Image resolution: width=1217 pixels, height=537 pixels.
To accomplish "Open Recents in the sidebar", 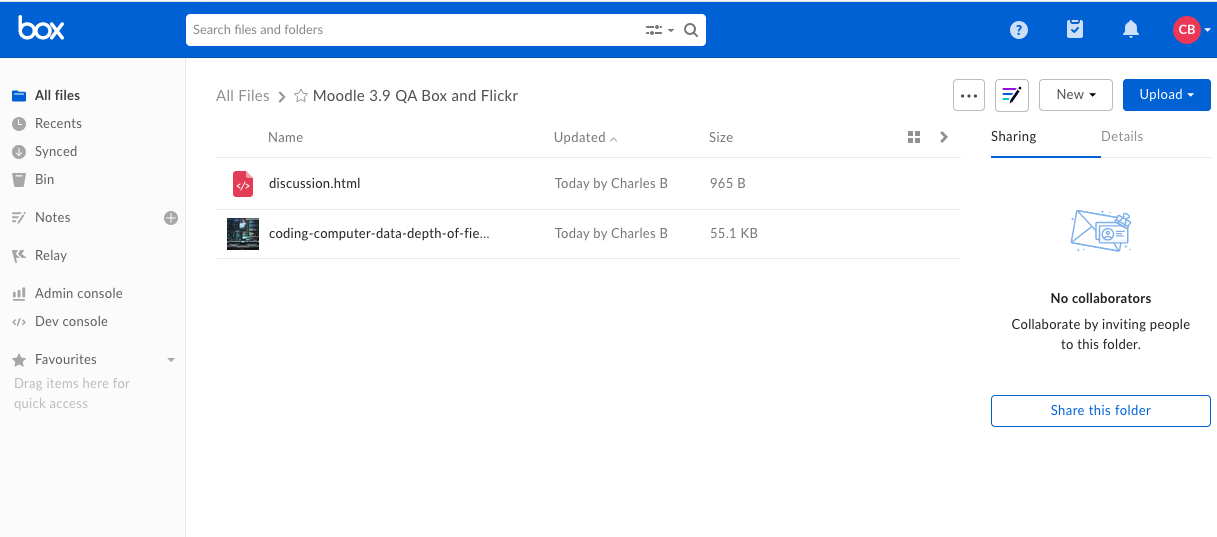I will [58, 123].
